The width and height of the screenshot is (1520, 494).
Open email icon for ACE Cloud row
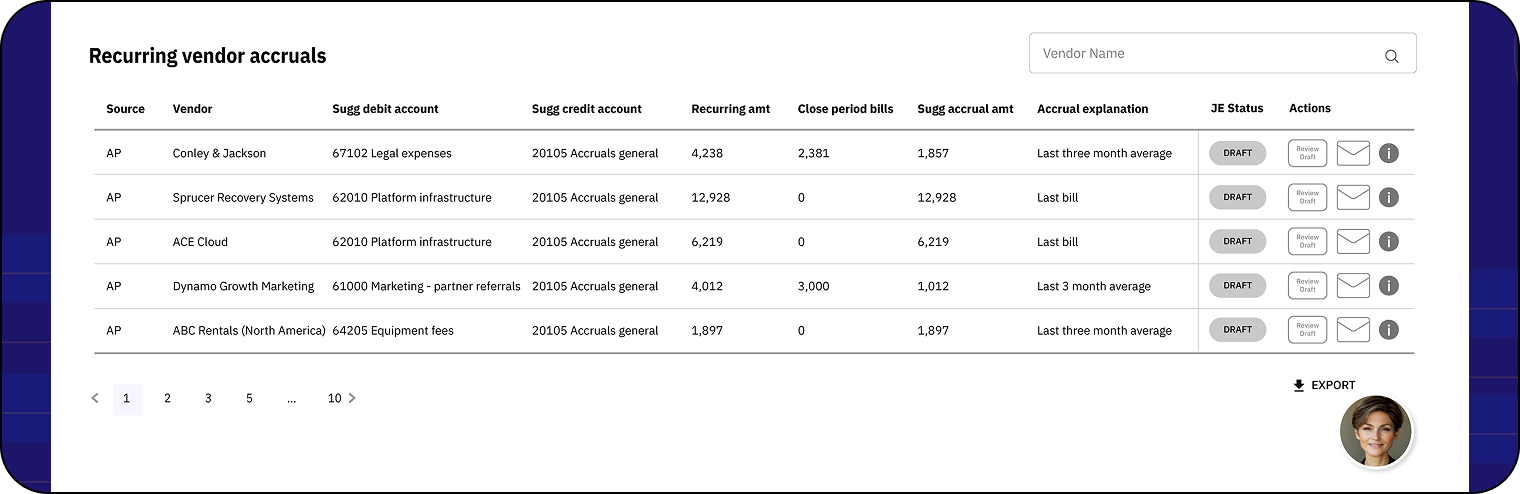click(1353, 241)
